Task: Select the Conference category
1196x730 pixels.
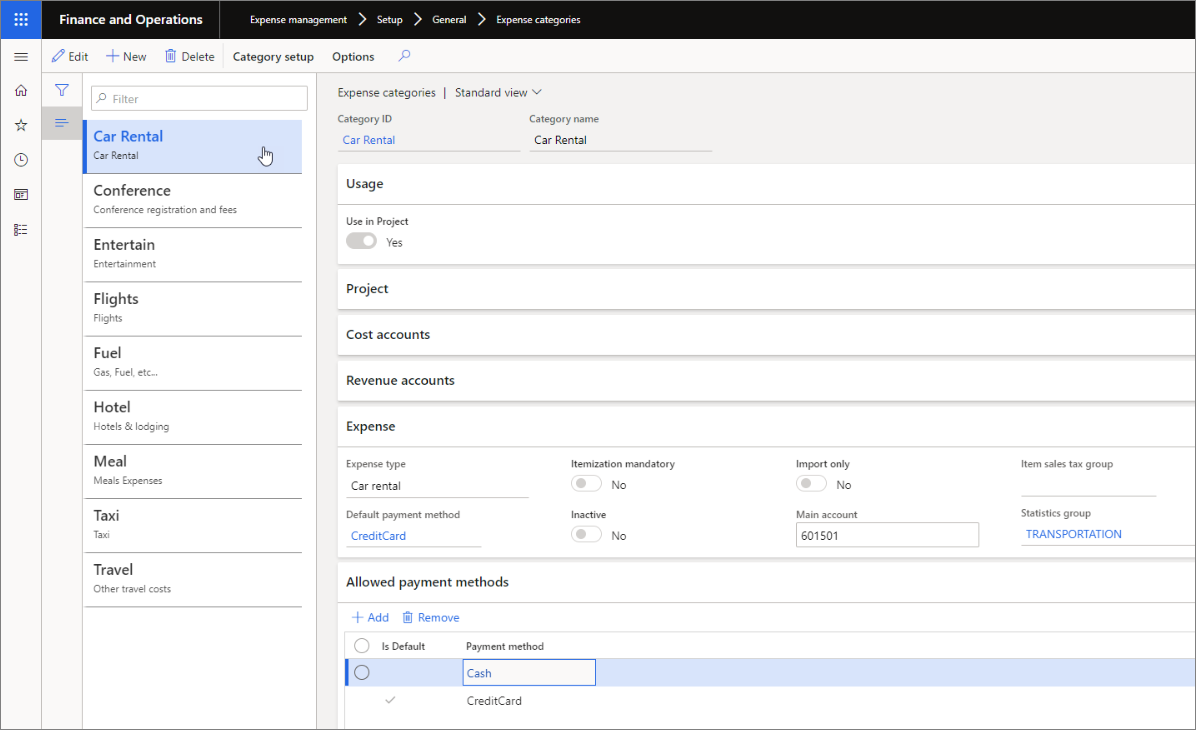Action: 193,201
